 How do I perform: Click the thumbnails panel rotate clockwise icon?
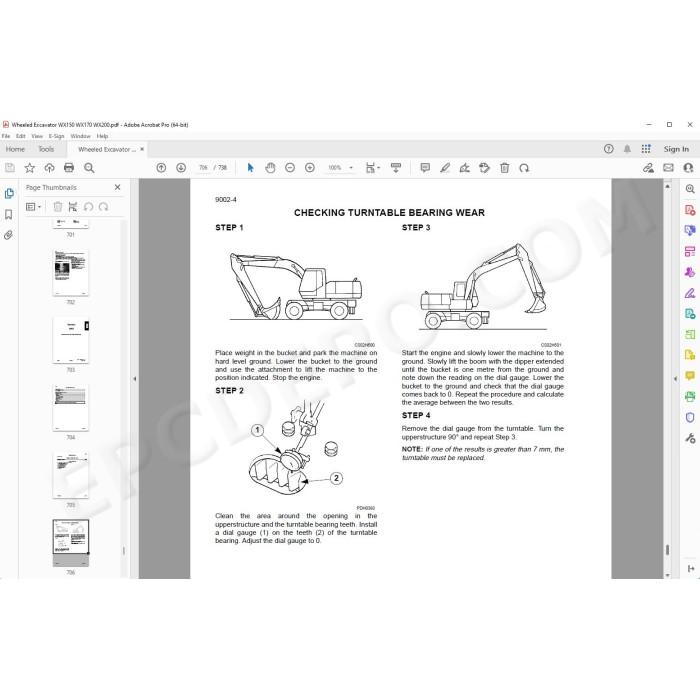(104, 207)
